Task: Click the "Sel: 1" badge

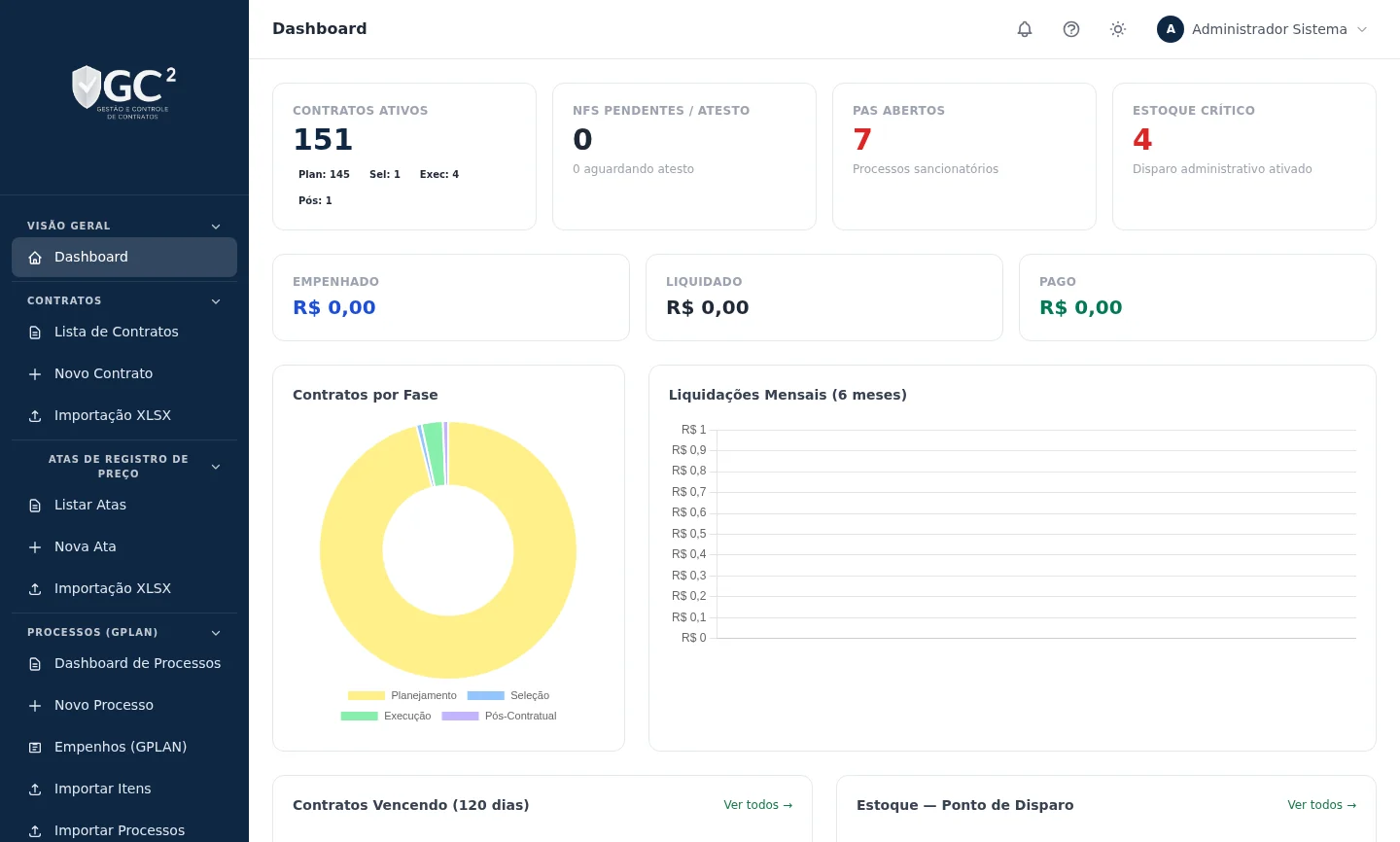Action: click(x=385, y=175)
